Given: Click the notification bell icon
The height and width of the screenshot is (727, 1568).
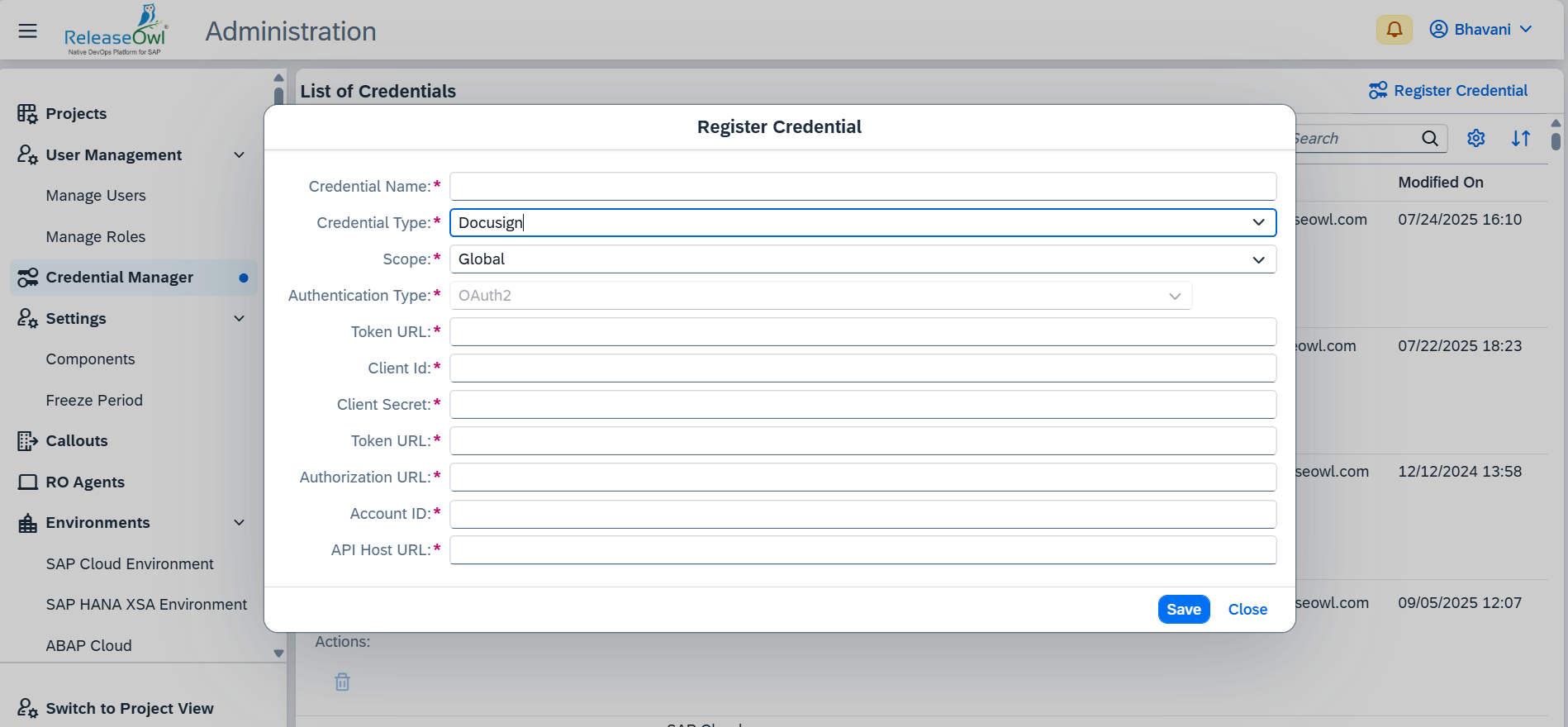Looking at the screenshot, I should 1394,30.
